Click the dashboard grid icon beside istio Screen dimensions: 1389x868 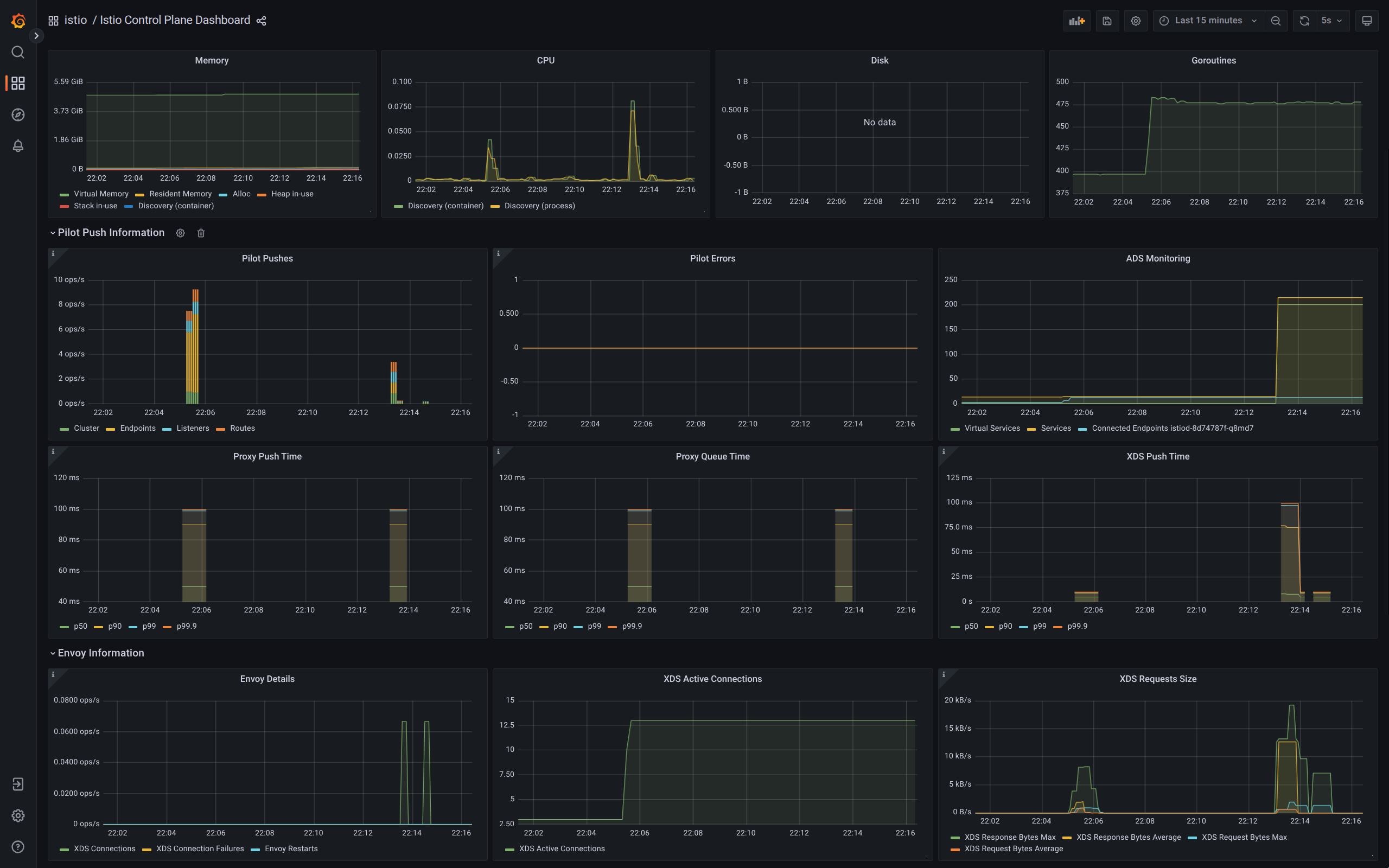53,21
